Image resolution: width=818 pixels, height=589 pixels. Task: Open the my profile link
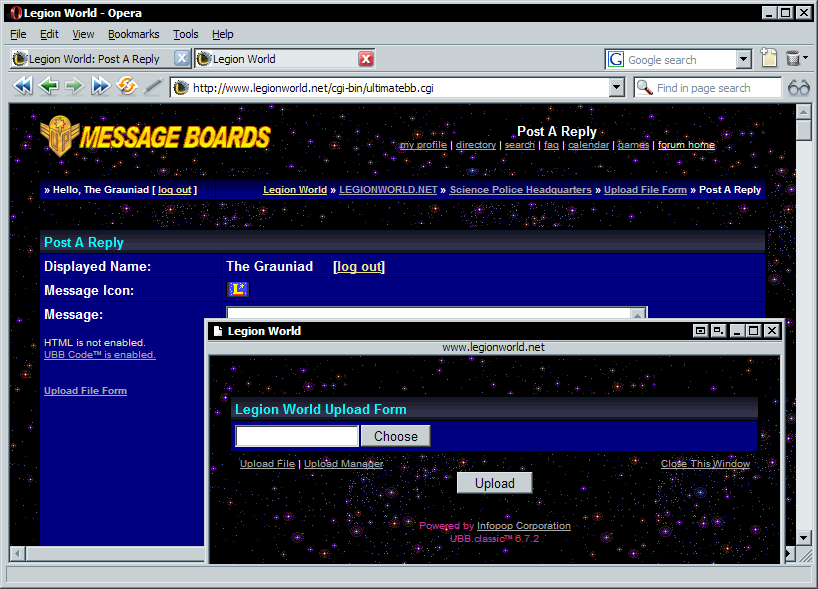pos(423,145)
